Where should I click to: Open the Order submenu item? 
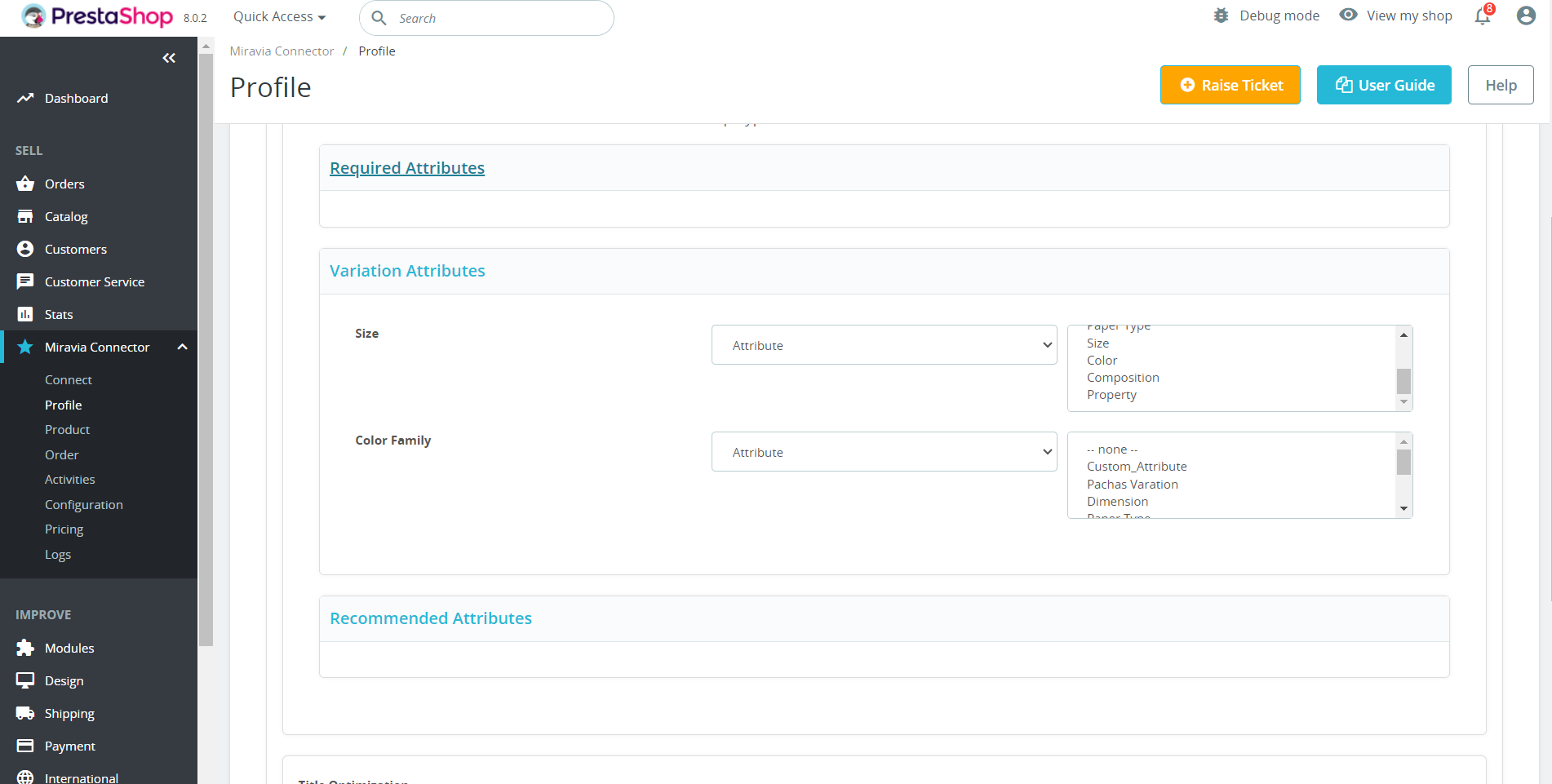[62, 455]
